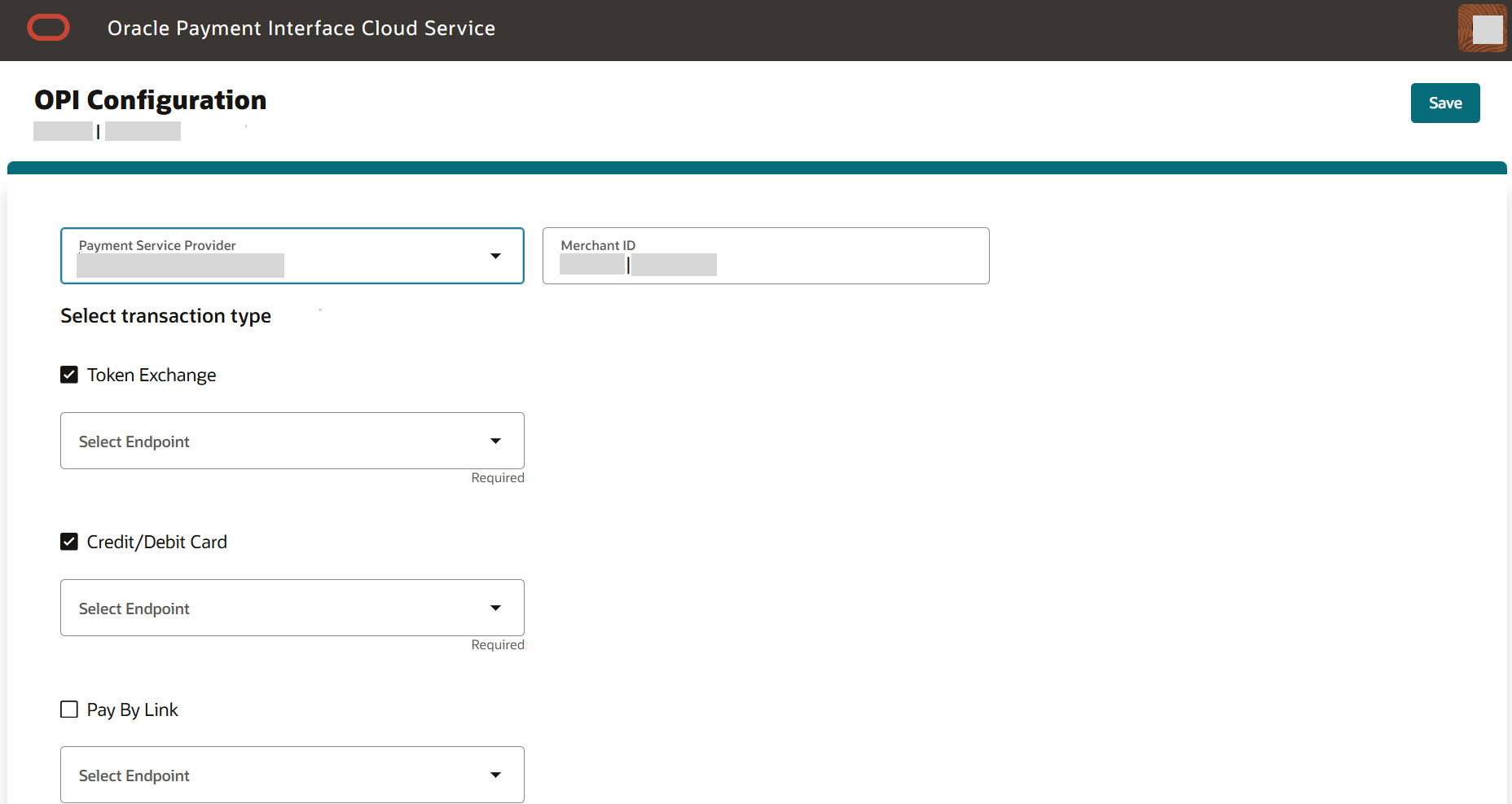Expand Credit/Debit Card Select Endpoint dropdown
Viewport: 1512px width, 804px height.
pos(292,608)
